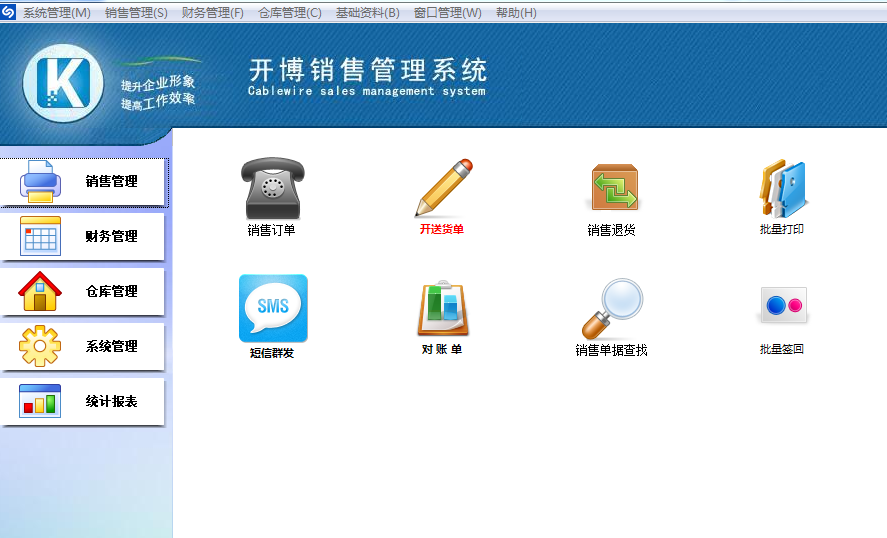Screen dimensions: 887x538
Task: Open the 销售管理(S) menu
Action: pos(136,12)
